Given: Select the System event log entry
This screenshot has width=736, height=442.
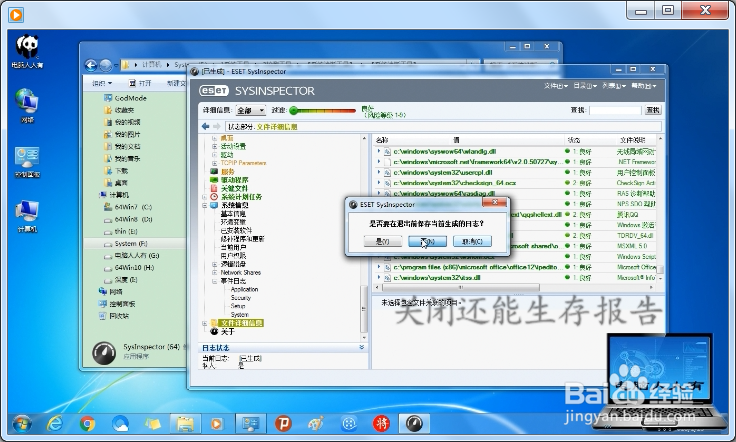Looking at the screenshot, I should [239, 314].
